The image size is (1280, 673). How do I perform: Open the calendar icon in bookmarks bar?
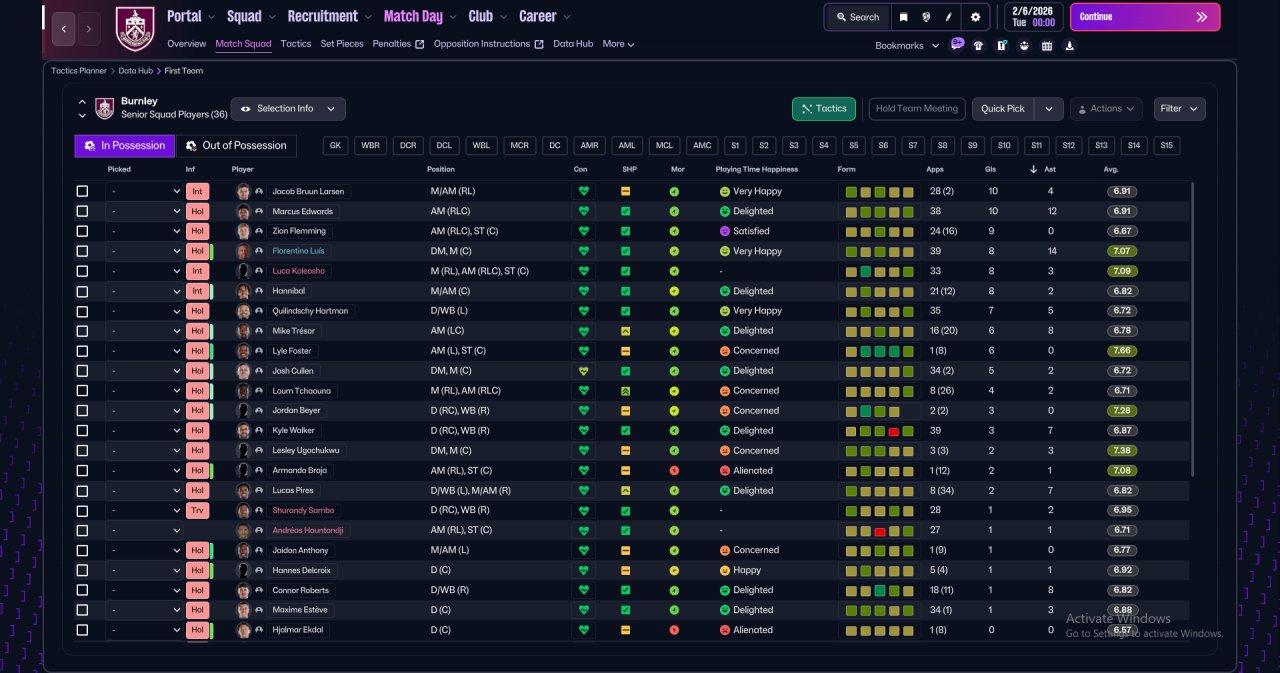coord(1047,45)
